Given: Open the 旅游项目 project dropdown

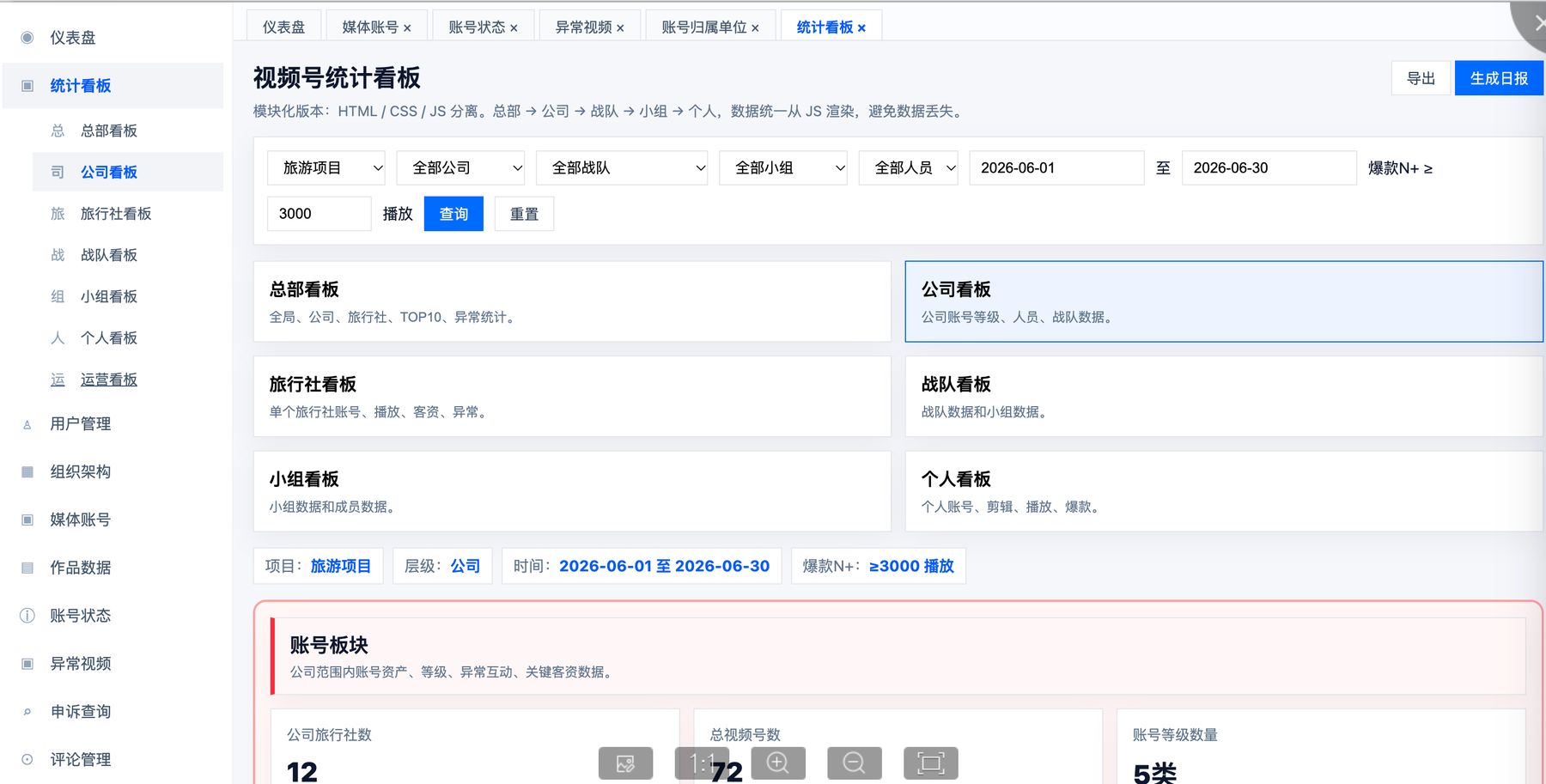Looking at the screenshot, I should pyautogui.click(x=326, y=168).
